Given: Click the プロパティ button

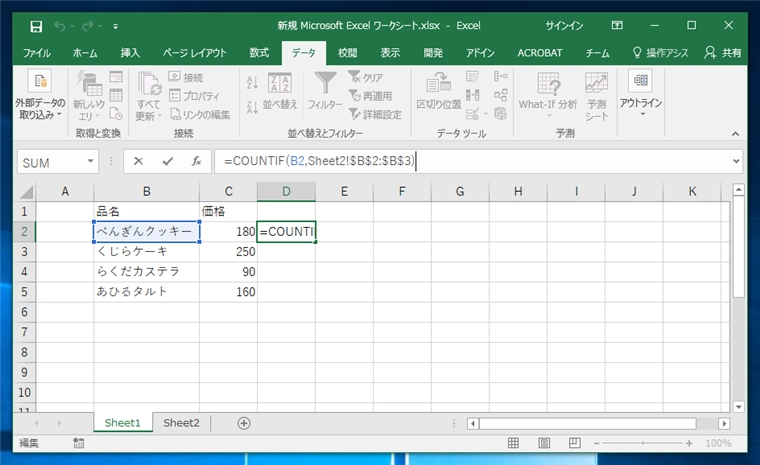Looking at the screenshot, I should (x=194, y=96).
